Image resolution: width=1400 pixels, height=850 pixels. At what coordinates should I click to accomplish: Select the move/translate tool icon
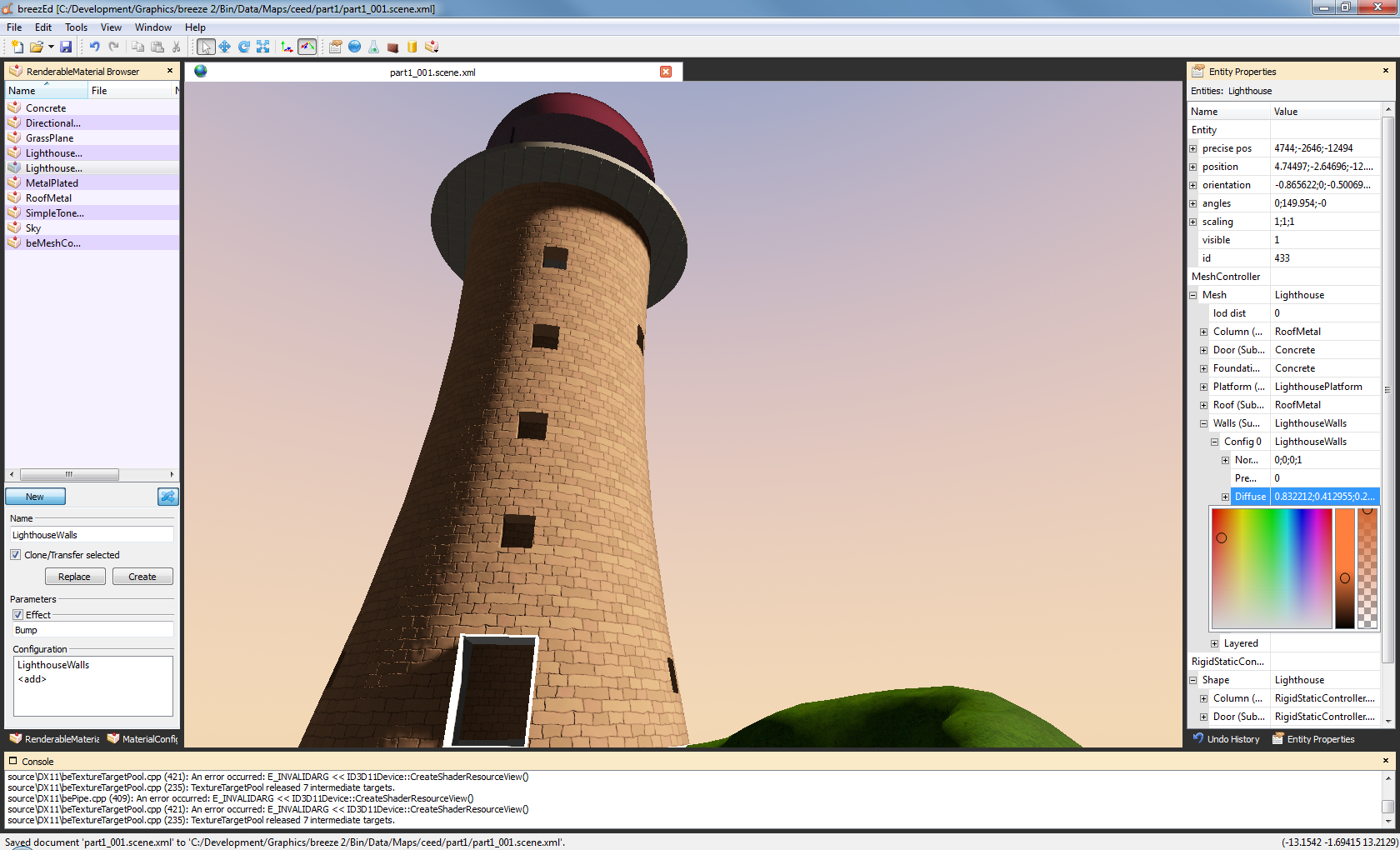[x=225, y=47]
